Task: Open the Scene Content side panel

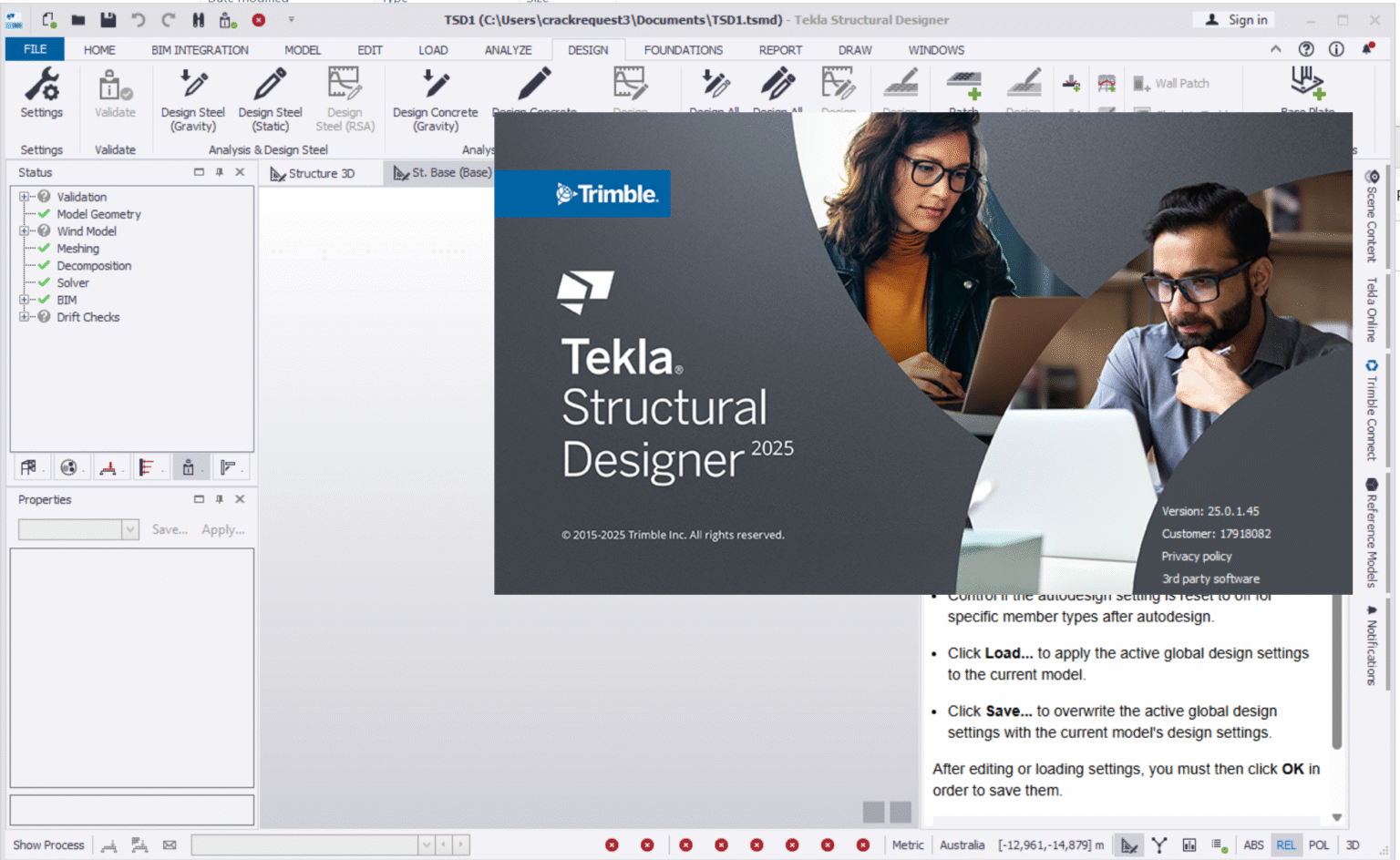Action: tap(1372, 215)
